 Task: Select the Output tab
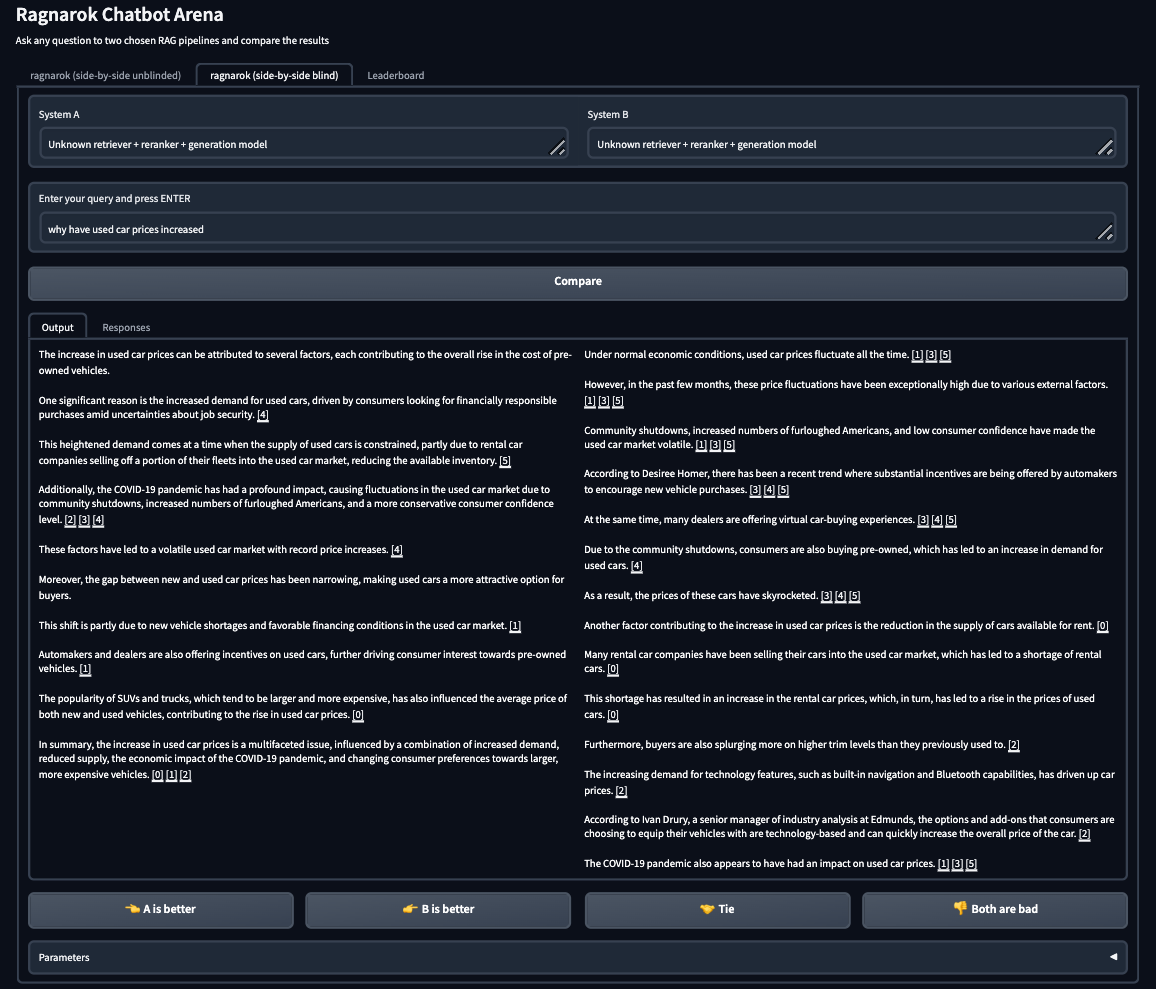pos(57,327)
